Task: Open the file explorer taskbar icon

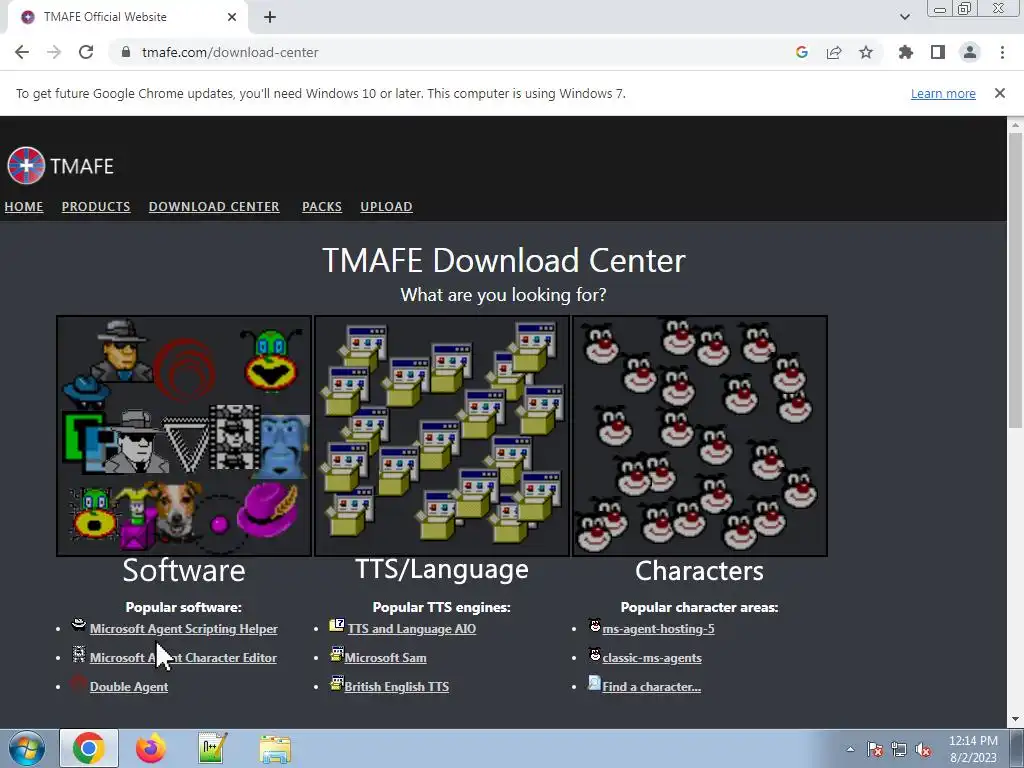Action: click(x=275, y=749)
